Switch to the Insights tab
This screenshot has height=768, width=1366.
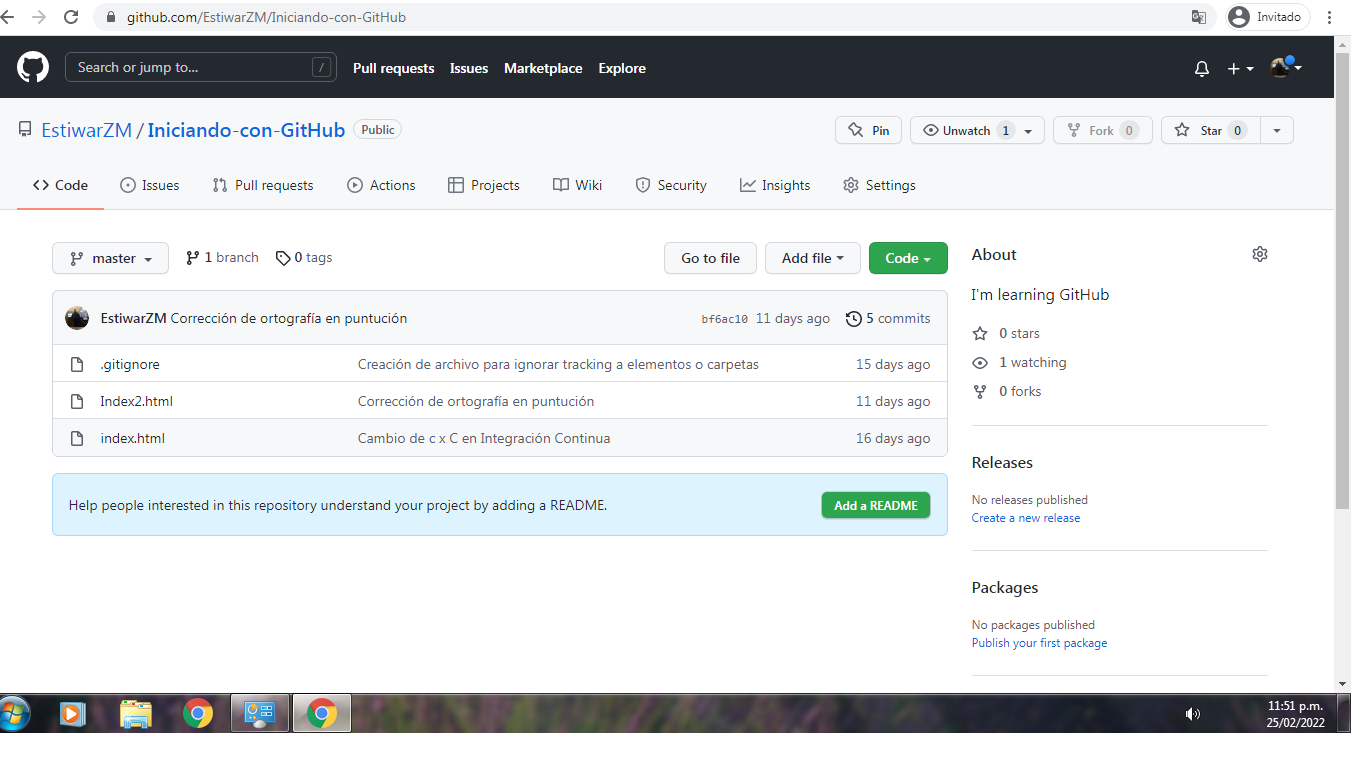click(775, 185)
